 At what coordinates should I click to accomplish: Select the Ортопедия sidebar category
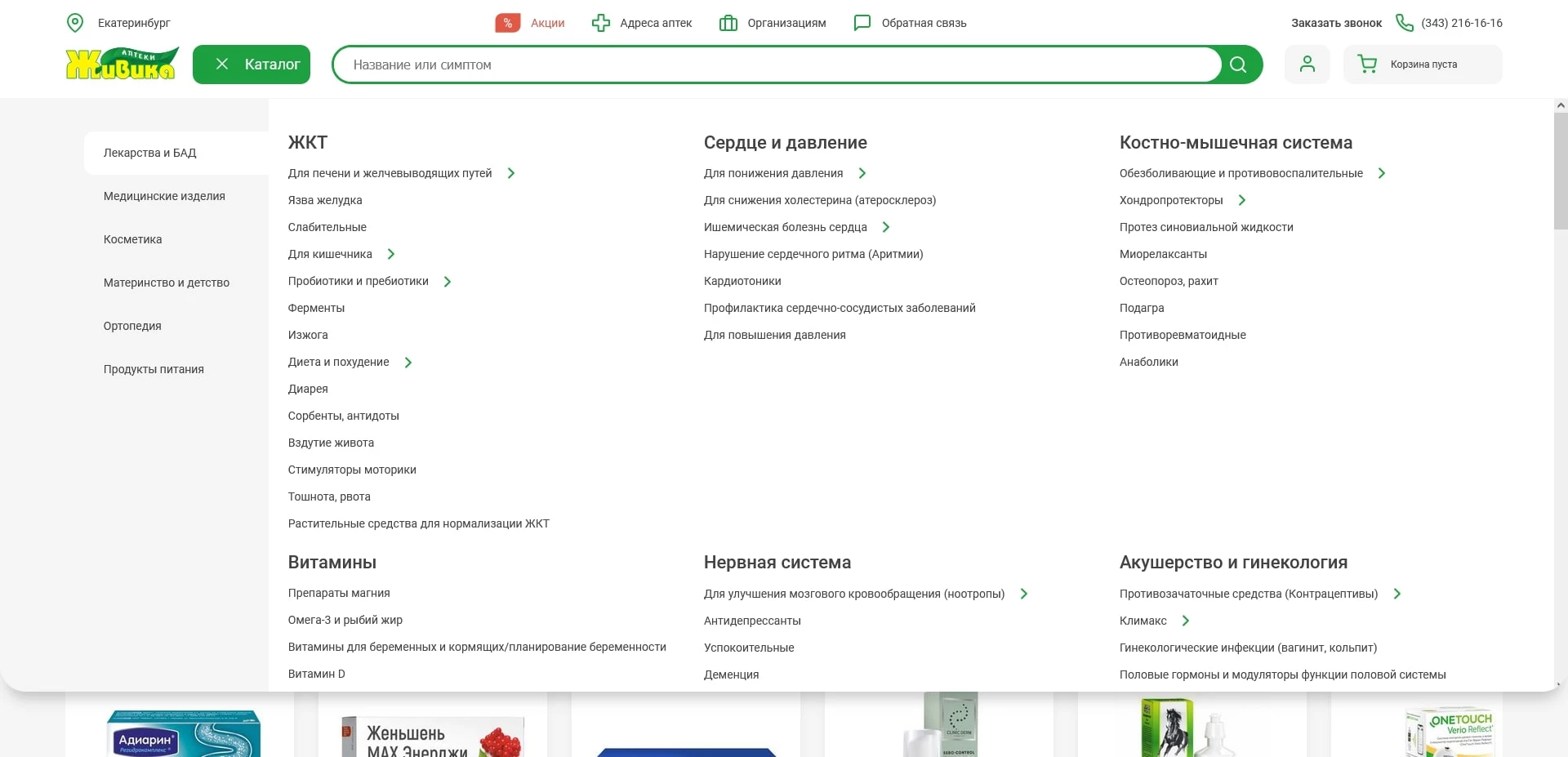pyautogui.click(x=132, y=326)
